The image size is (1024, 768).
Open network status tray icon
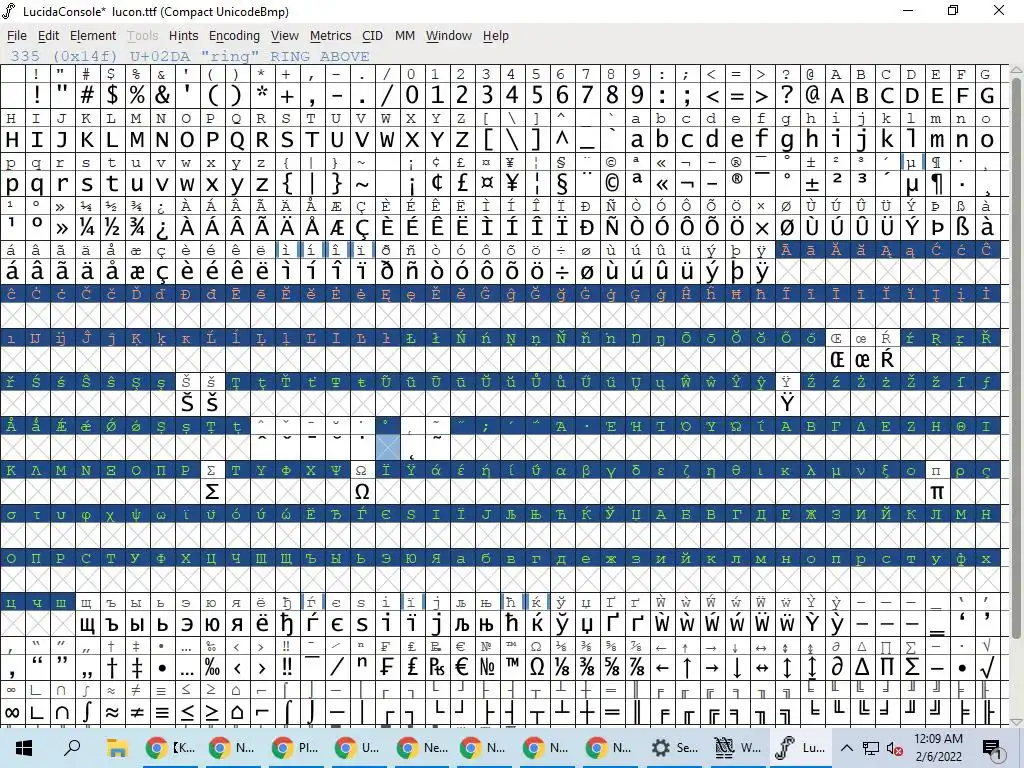click(871, 748)
